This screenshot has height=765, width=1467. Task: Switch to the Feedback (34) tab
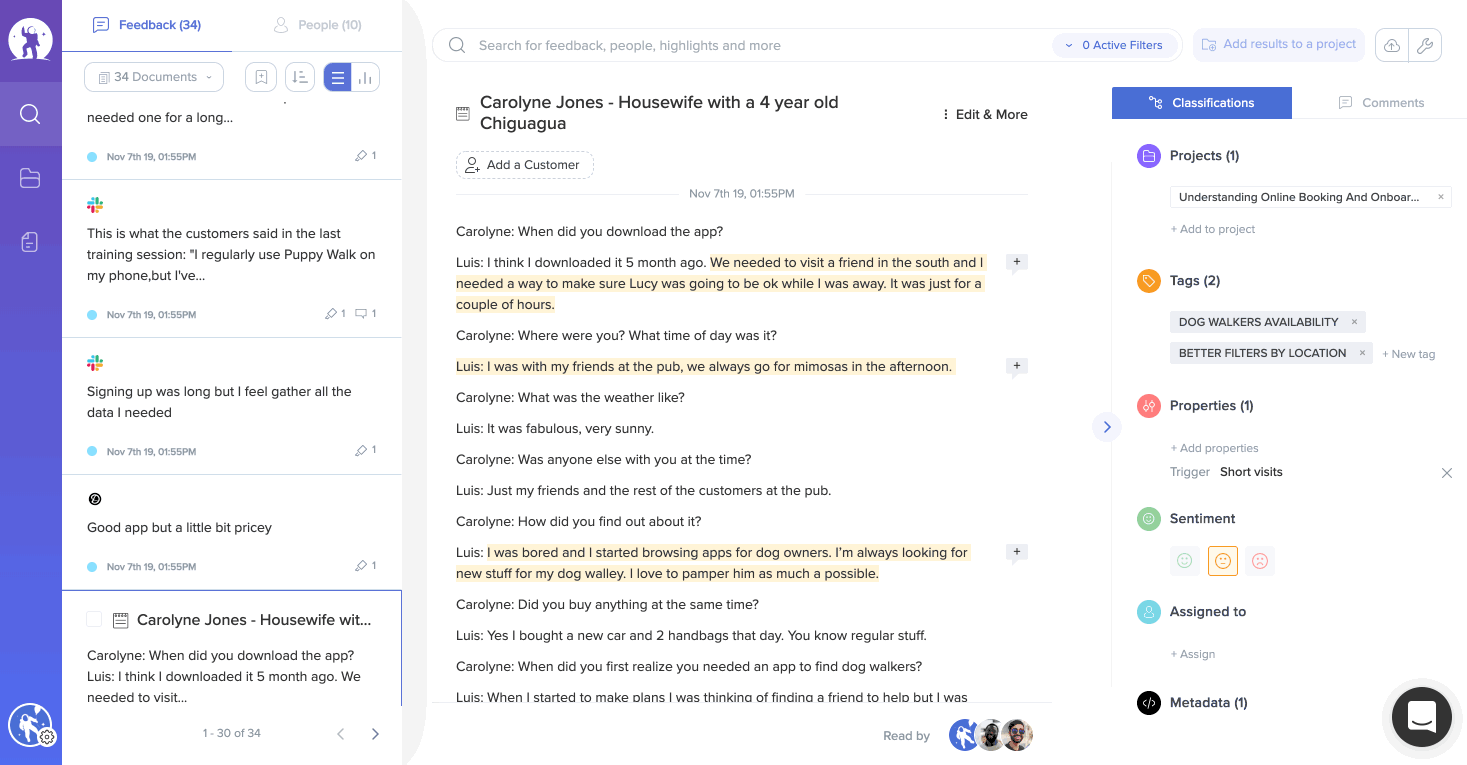coord(147,25)
